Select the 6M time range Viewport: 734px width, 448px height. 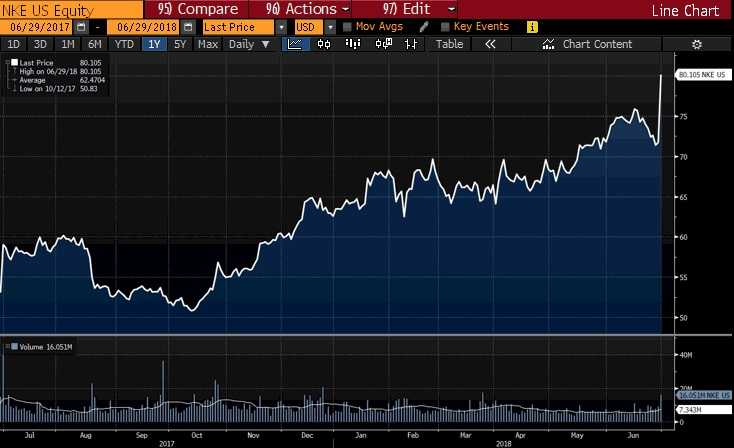95,44
